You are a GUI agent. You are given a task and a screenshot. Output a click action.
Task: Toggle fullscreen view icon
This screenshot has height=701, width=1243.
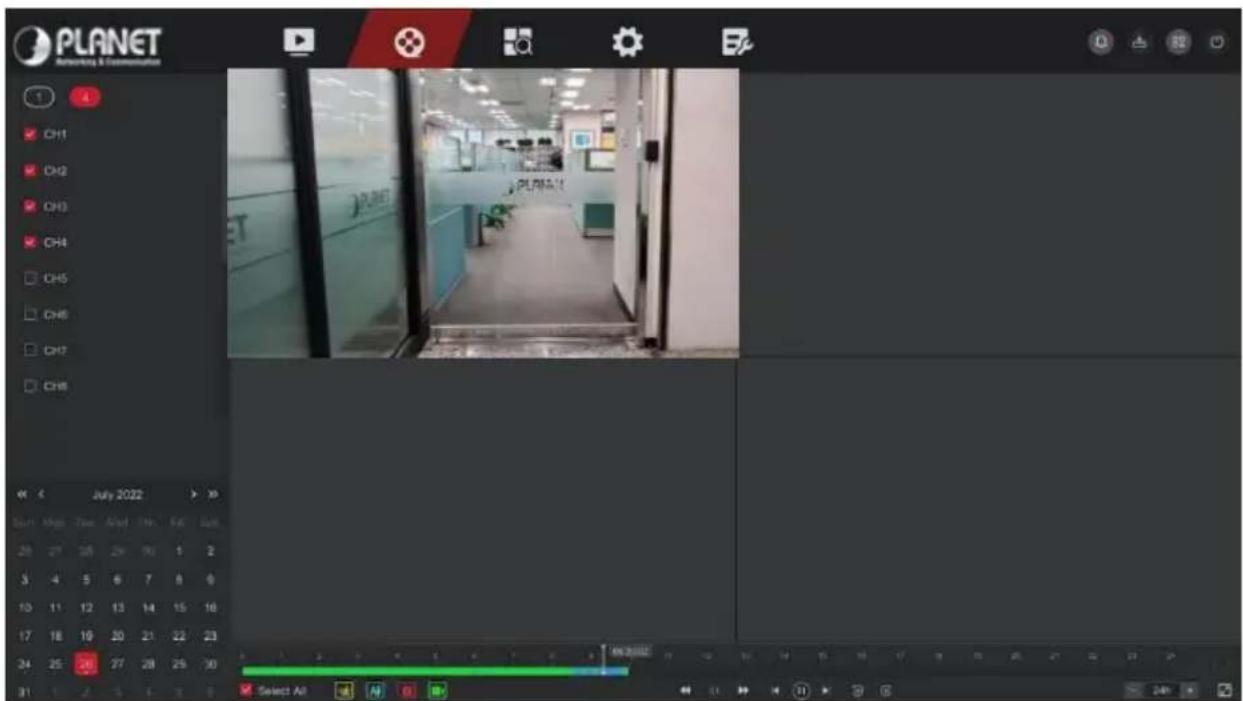coord(1224,690)
